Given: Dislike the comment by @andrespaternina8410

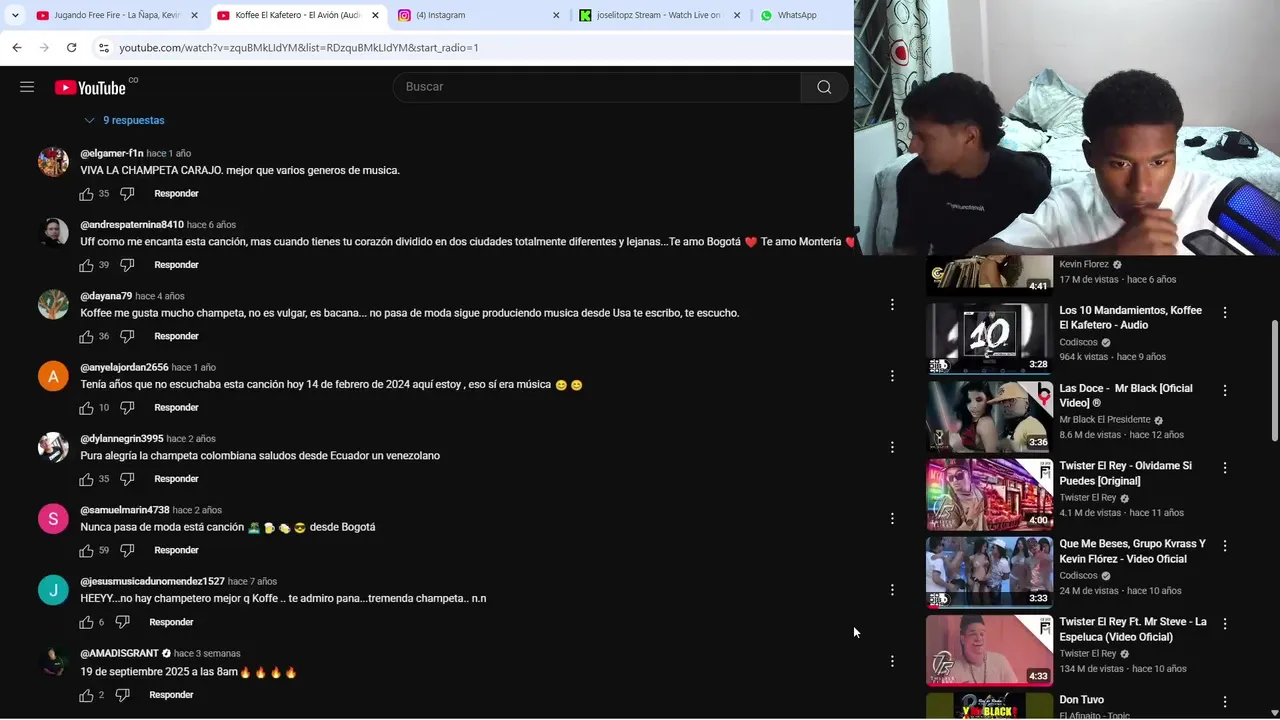Looking at the screenshot, I should [x=127, y=265].
